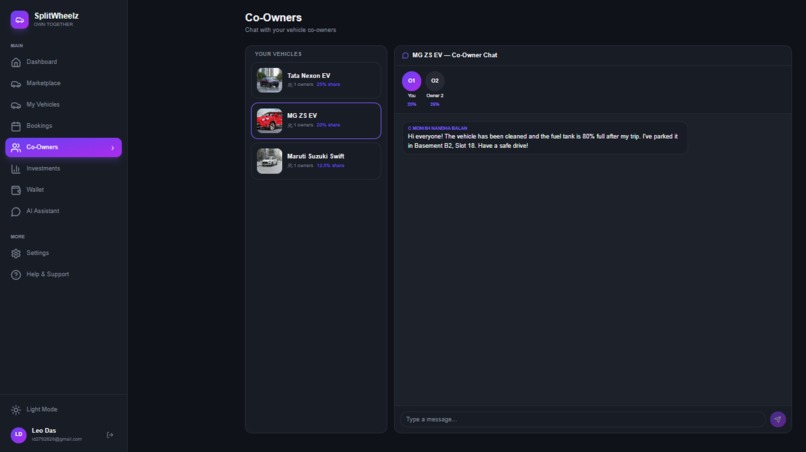The width and height of the screenshot is (806, 452).
Task: Click the LD user avatar
Action: (19, 435)
